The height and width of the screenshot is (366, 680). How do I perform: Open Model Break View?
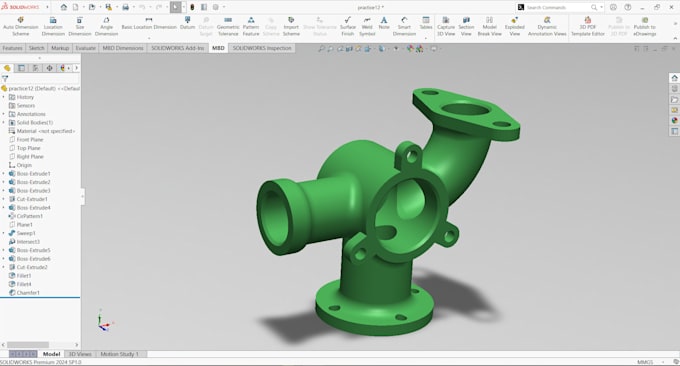coord(489,26)
